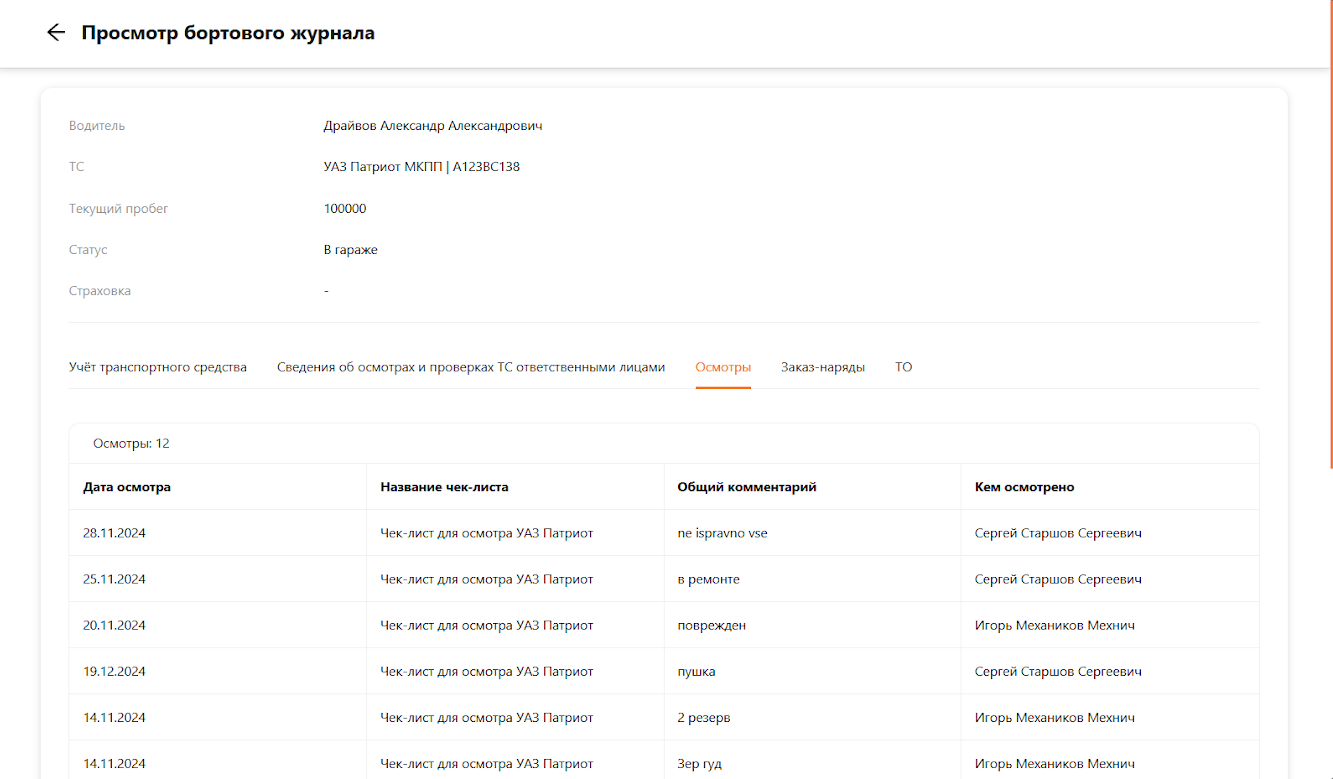Viewport: 1333px width, 779px height.
Task: Click driver name Драйвов Александр Александрович
Action: tap(433, 126)
